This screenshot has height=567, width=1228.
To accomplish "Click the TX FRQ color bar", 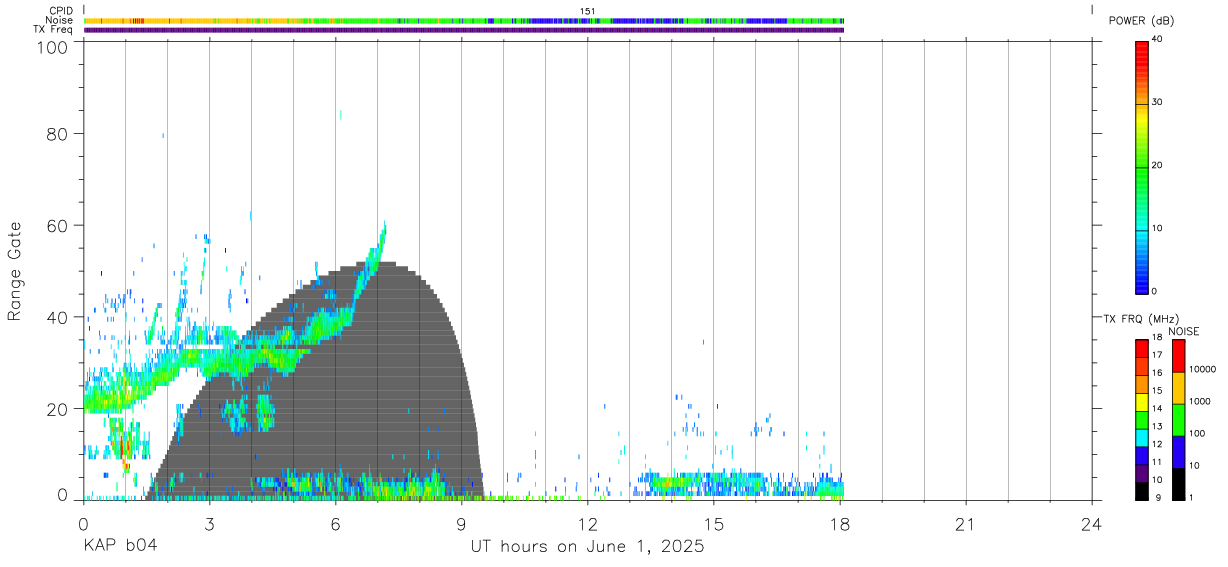I will click(x=1141, y=419).
